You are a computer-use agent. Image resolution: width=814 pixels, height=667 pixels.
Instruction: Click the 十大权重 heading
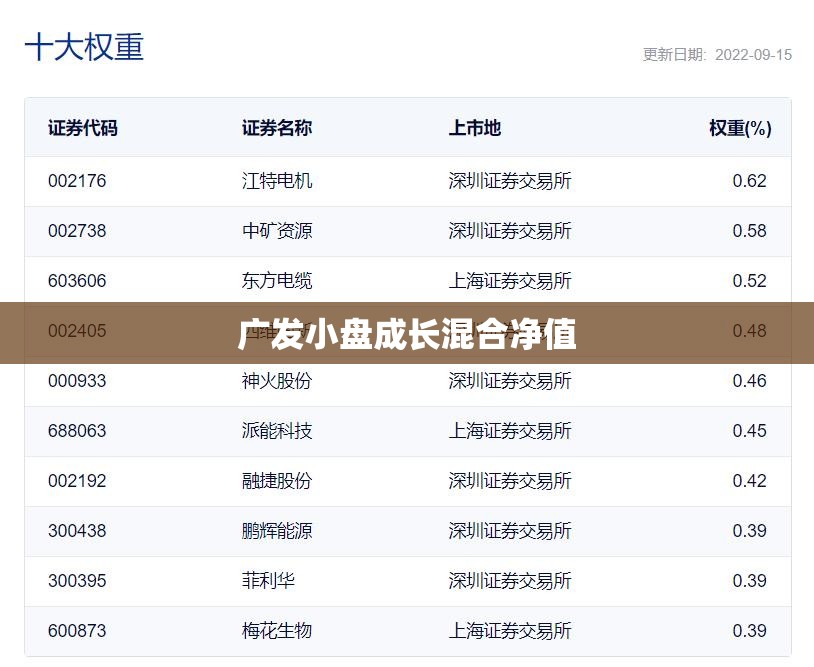[84, 47]
